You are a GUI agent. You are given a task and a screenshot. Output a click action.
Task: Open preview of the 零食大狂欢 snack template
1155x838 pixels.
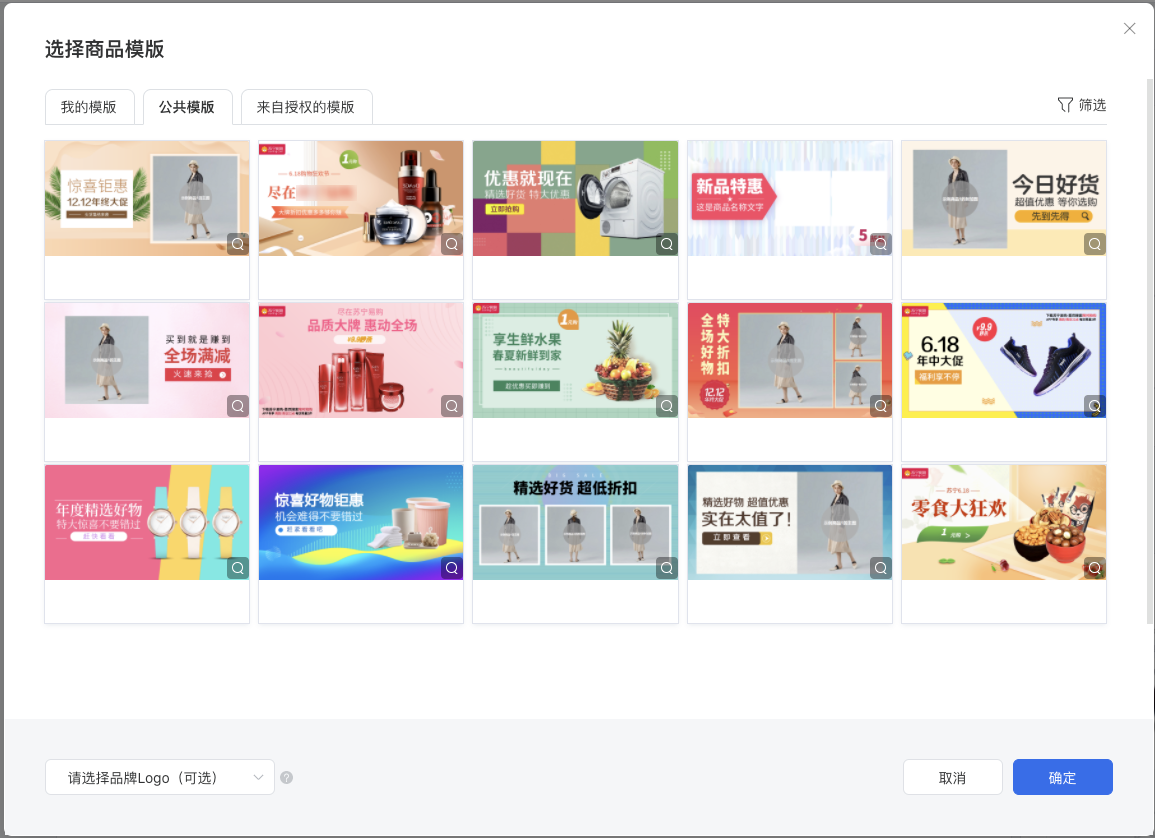pos(1094,568)
